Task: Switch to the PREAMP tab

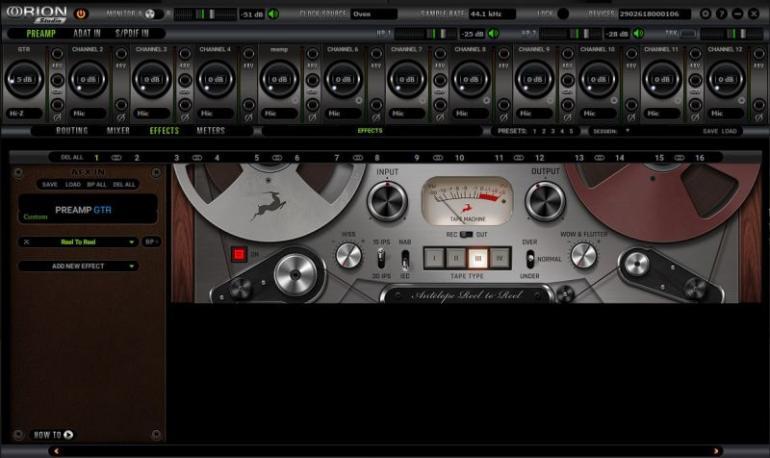Action: [41, 33]
